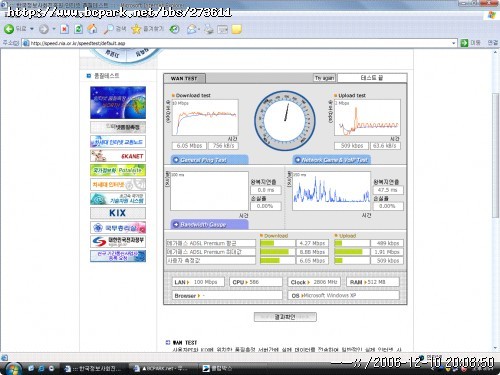Click the 47.5 ms latency value
Image resolution: width=500 pixels, height=375 pixels.
click(387, 190)
